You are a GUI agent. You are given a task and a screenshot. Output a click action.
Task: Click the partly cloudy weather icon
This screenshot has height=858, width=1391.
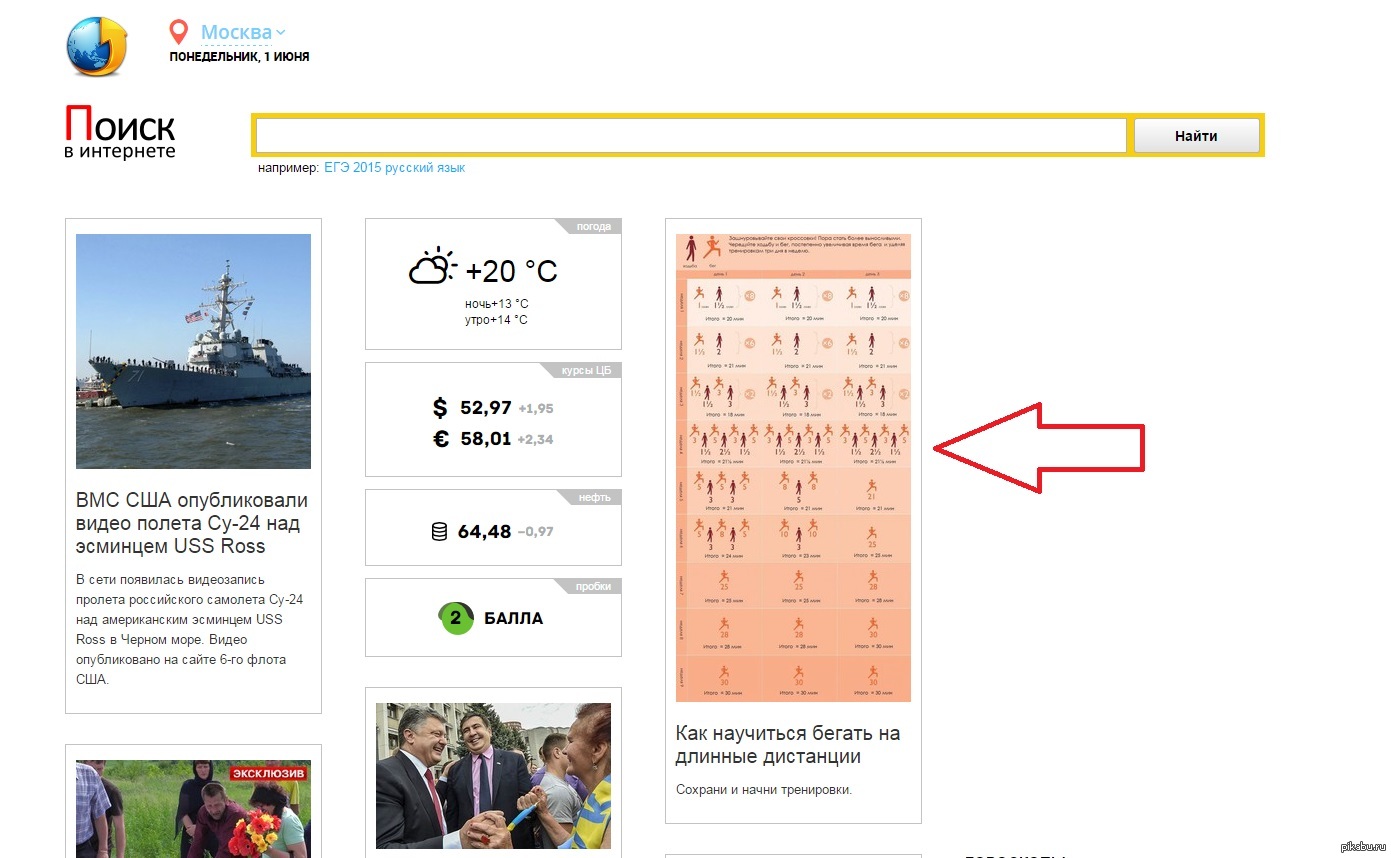(x=432, y=268)
